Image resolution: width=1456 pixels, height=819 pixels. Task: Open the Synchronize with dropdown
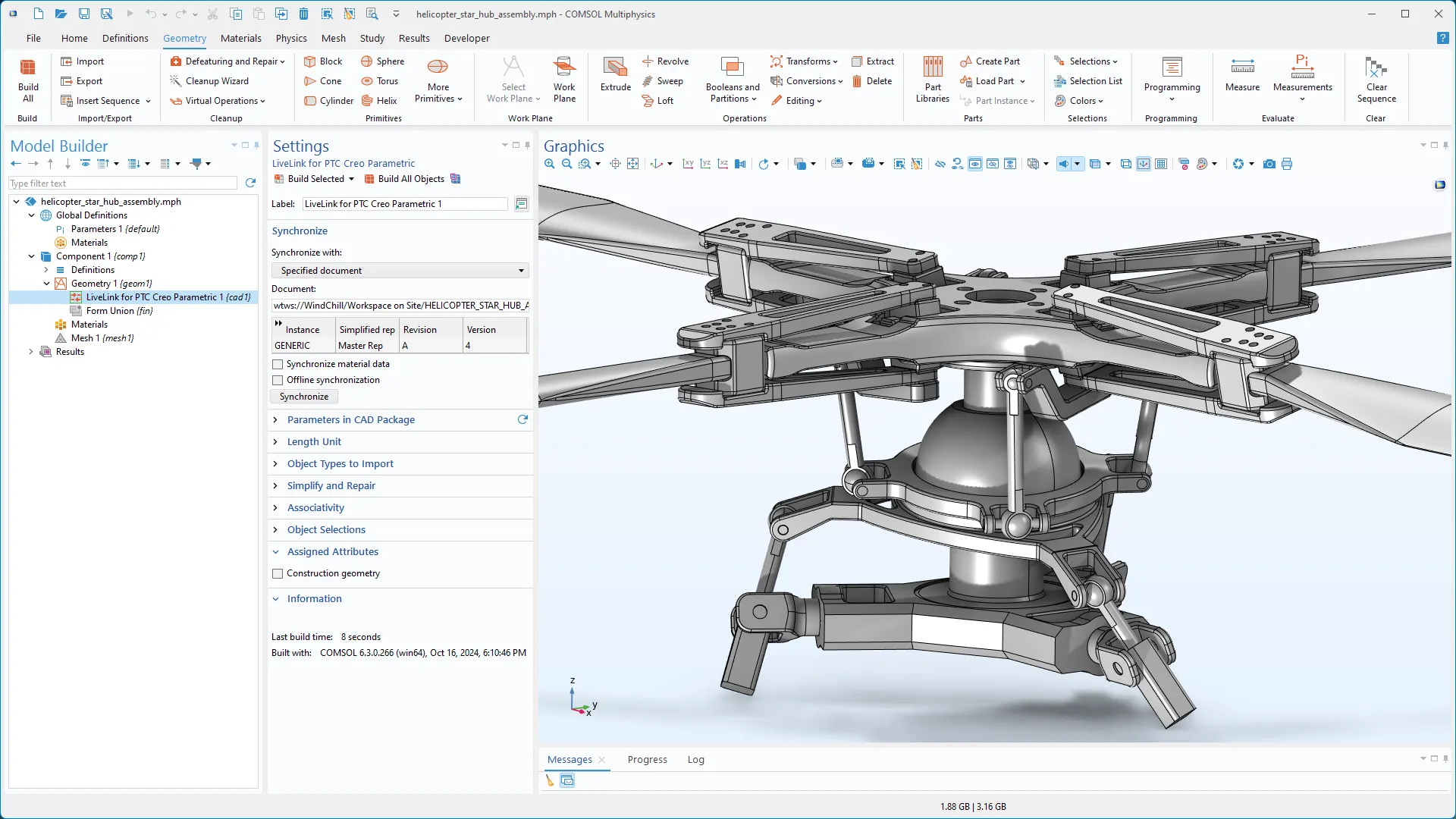point(400,271)
